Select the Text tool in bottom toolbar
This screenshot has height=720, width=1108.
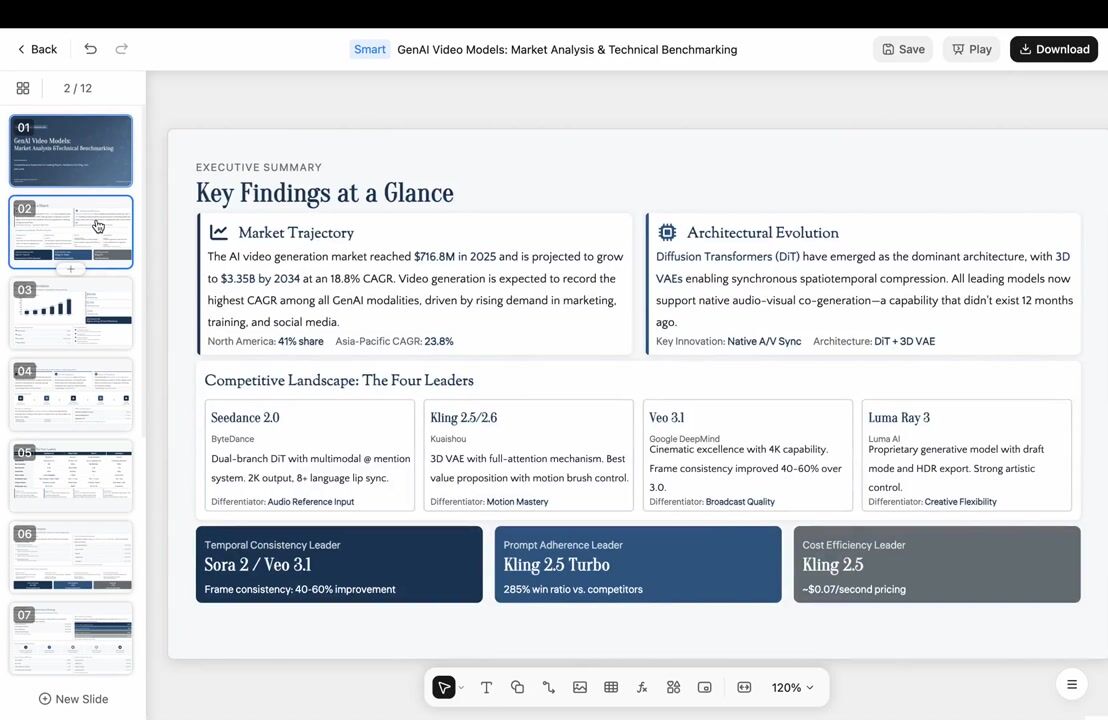(x=486, y=687)
